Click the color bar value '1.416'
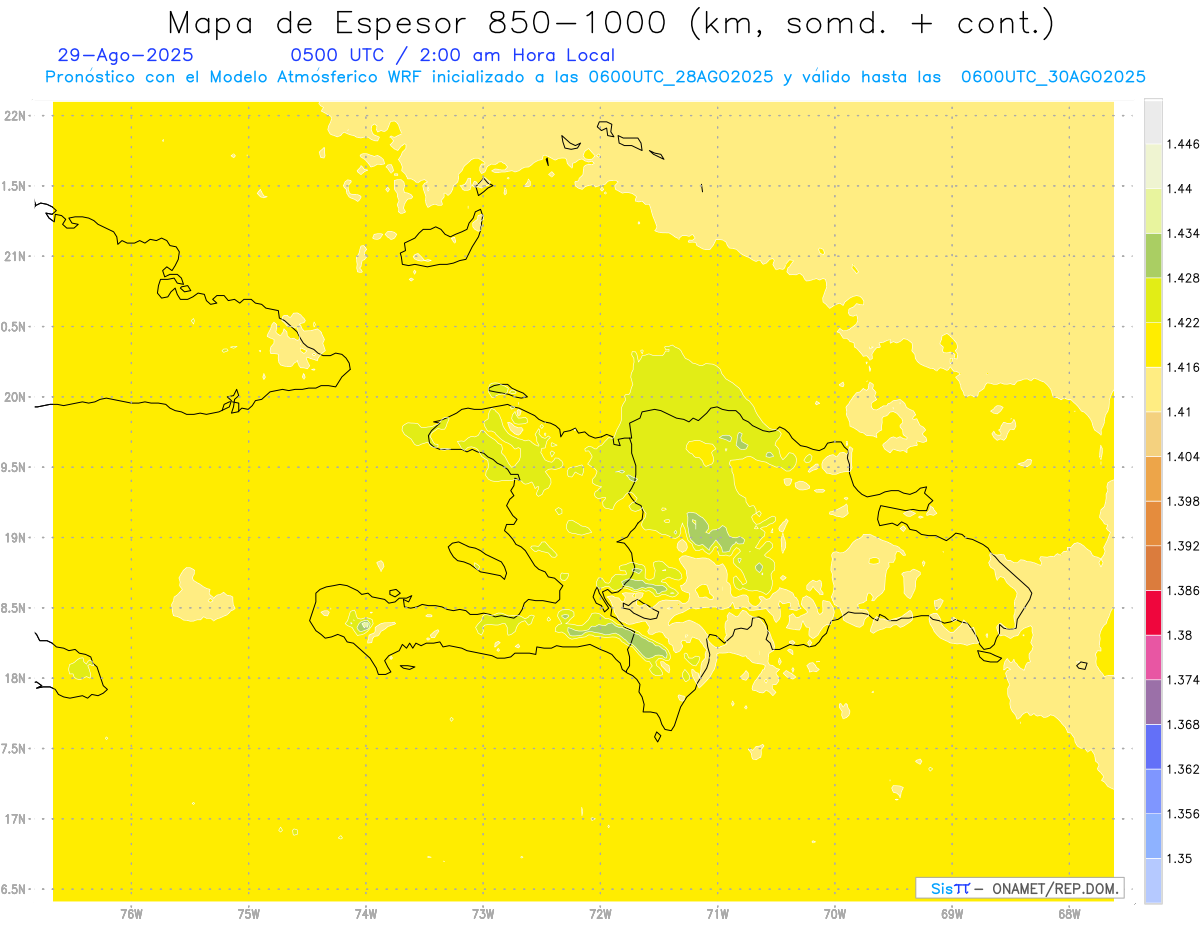This screenshot has height=927, width=1200. 1185,367
